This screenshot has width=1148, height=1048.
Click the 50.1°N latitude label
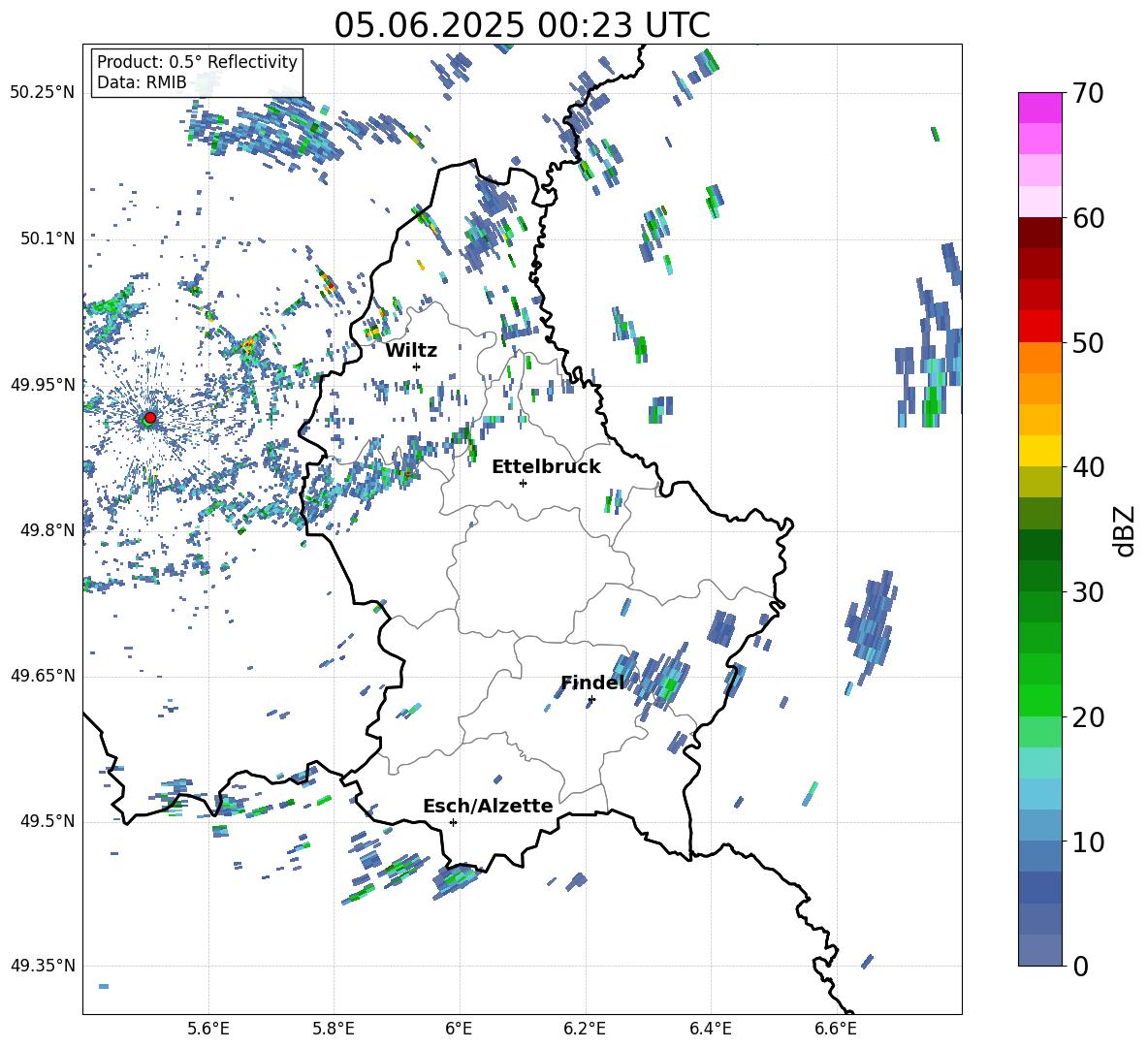click(x=47, y=238)
